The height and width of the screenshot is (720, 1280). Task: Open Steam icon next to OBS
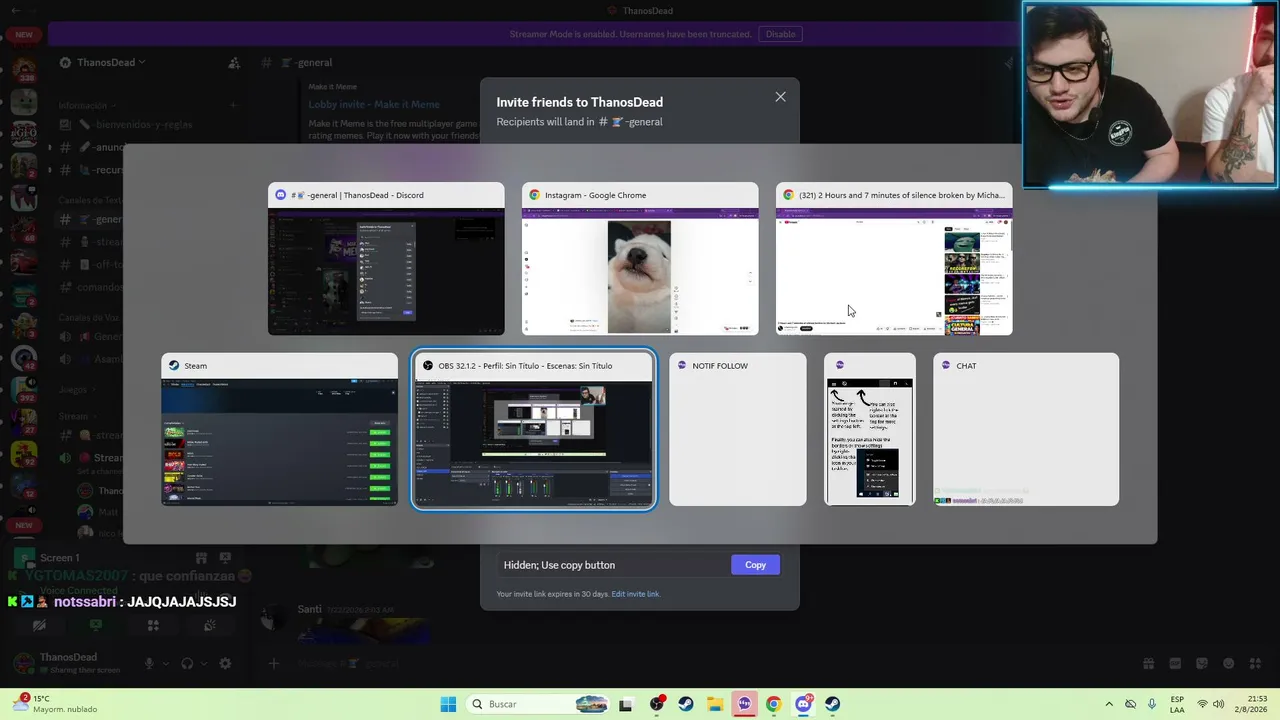tap(685, 704)
